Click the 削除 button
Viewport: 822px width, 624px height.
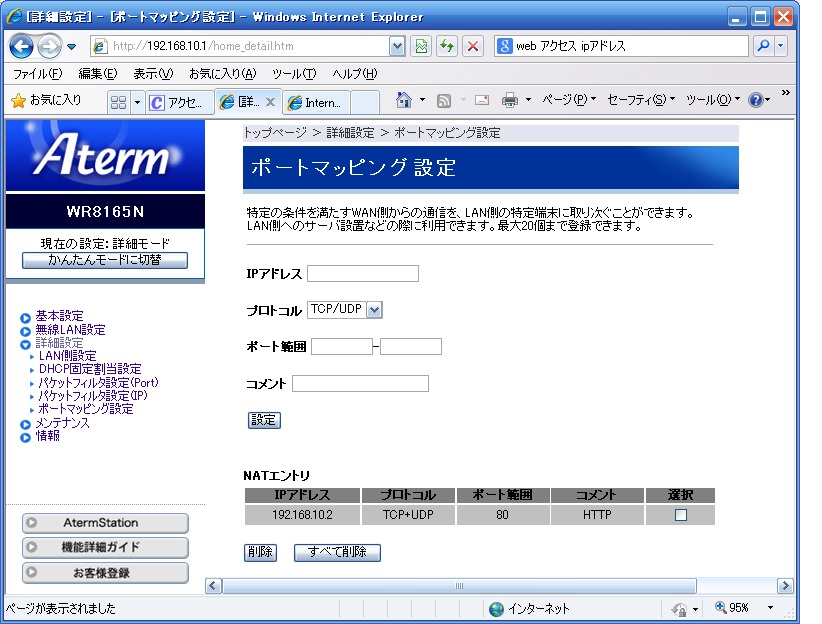[261, 552]
